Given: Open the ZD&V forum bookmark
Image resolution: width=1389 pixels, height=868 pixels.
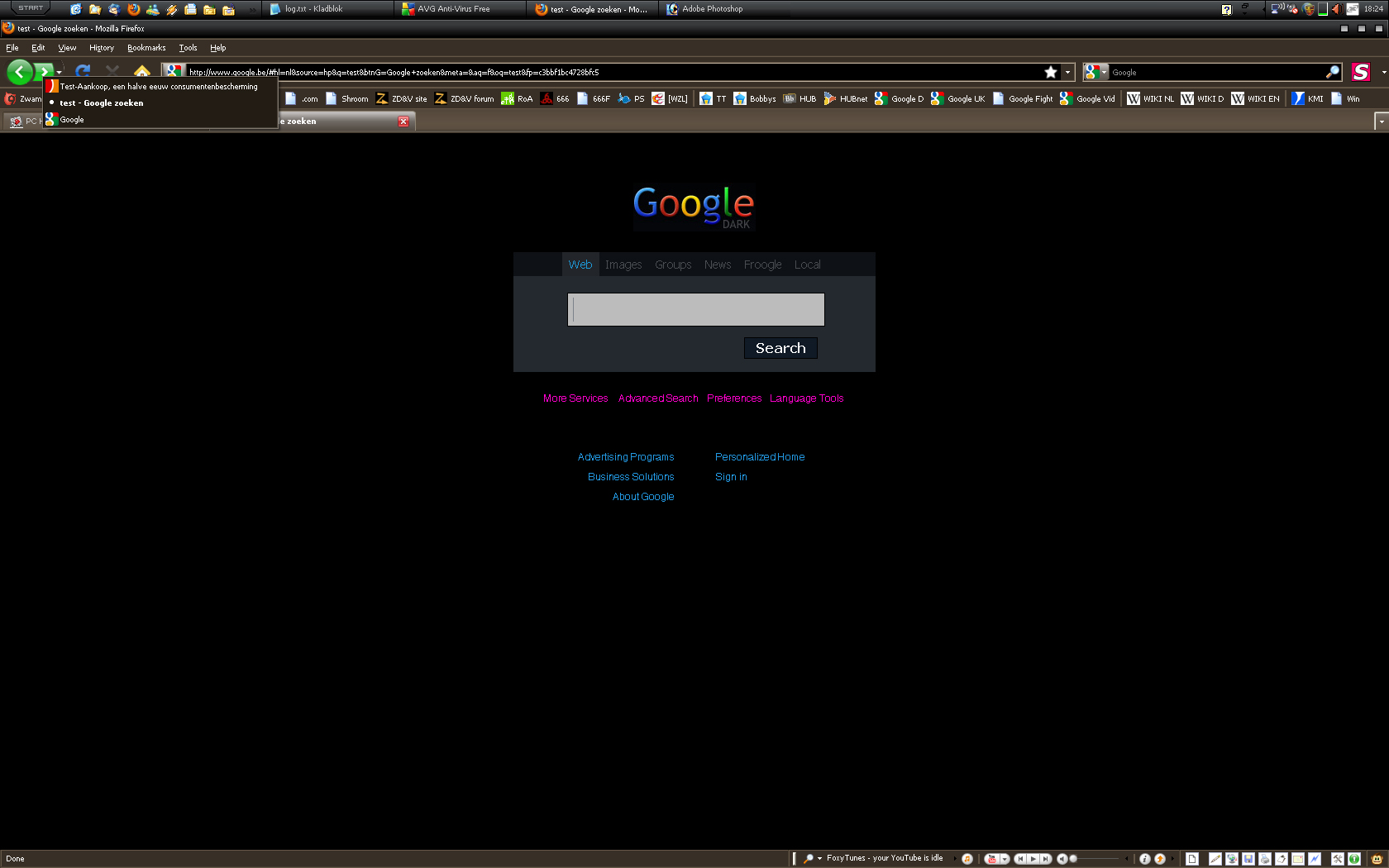Looking at the screenshot, I should pos(464,98).
